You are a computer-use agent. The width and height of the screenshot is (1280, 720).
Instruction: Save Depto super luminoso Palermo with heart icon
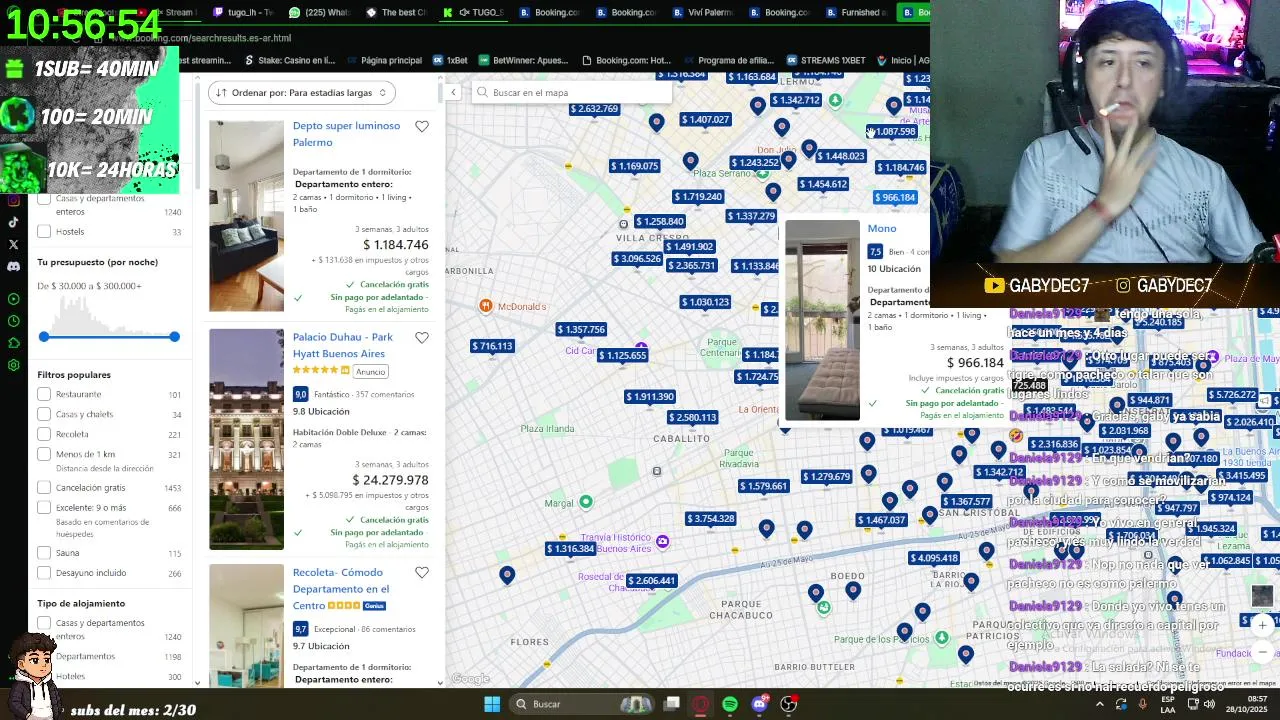tap(422, 127)
